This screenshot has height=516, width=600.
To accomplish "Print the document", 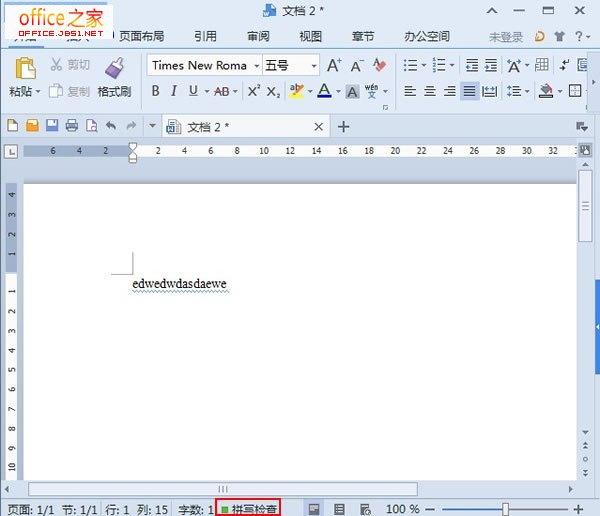I will click(72, 126).
